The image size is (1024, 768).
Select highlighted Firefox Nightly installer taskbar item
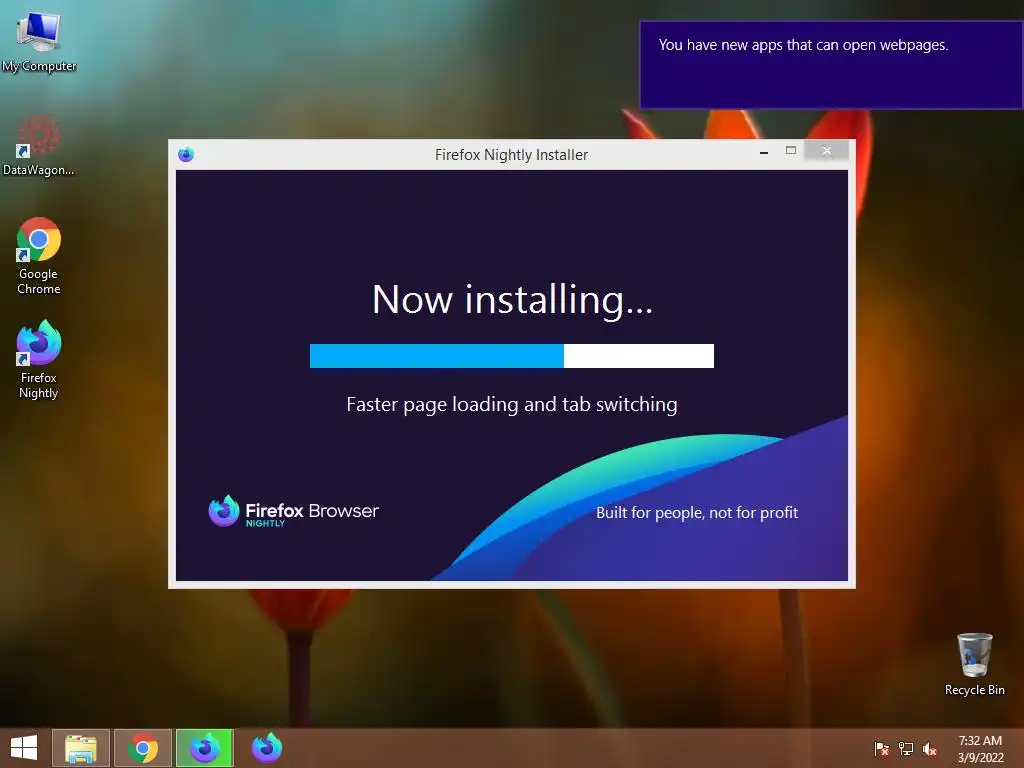[x=204, y=748]
